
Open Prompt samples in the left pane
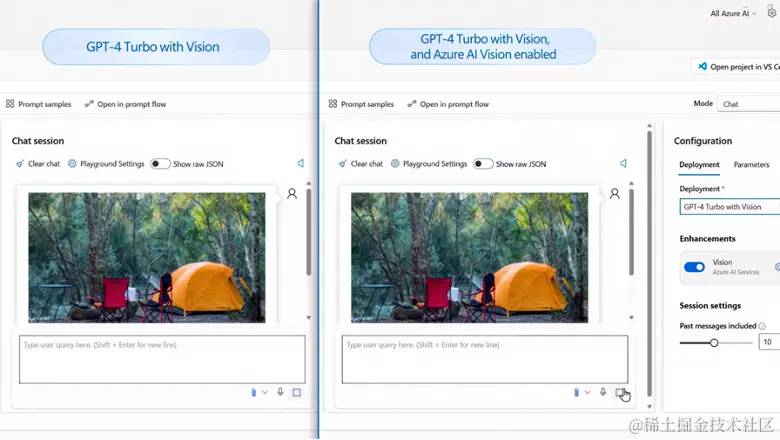point(38,104)
